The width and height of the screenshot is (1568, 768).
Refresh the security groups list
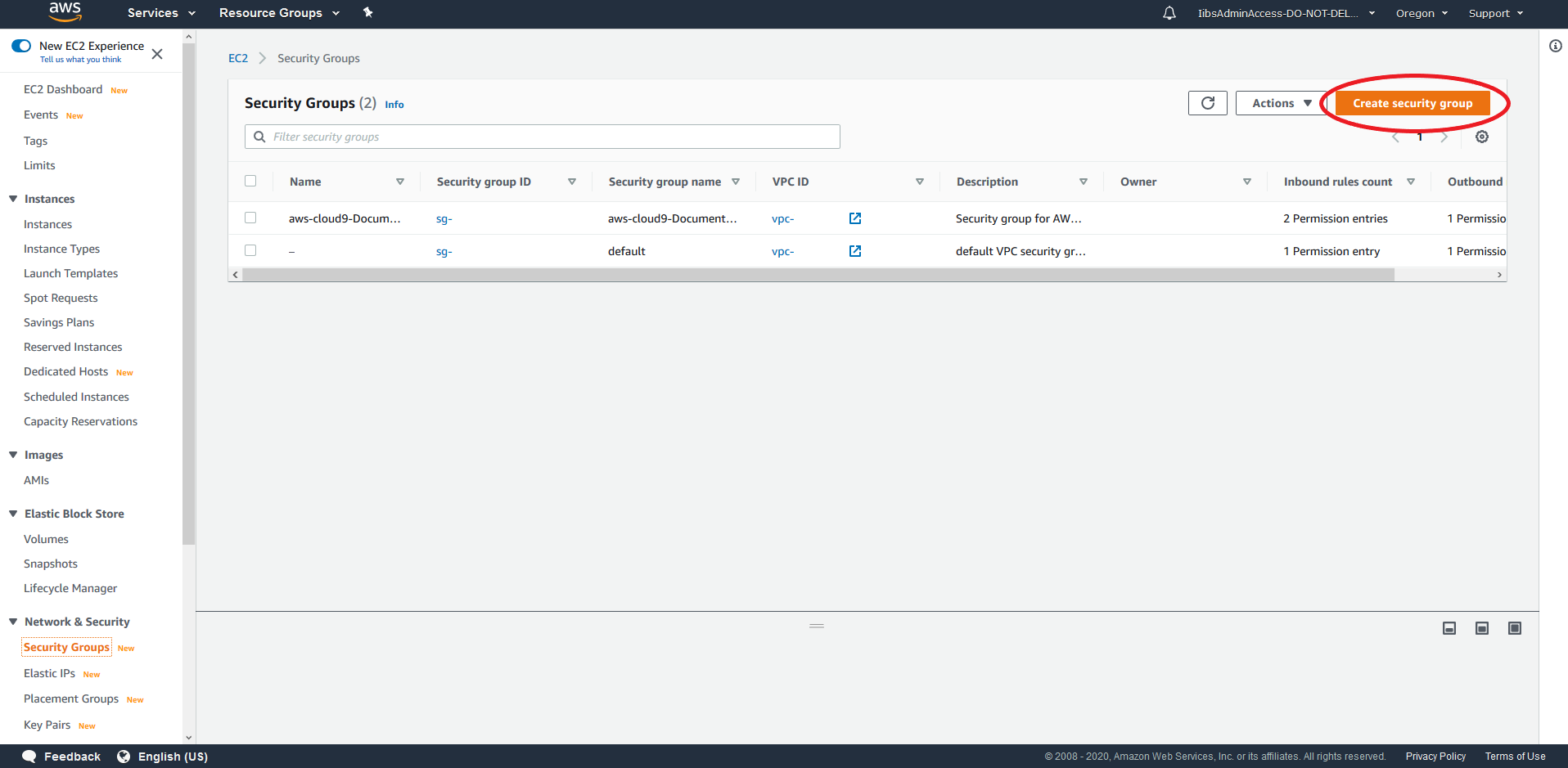[1207, 102]
